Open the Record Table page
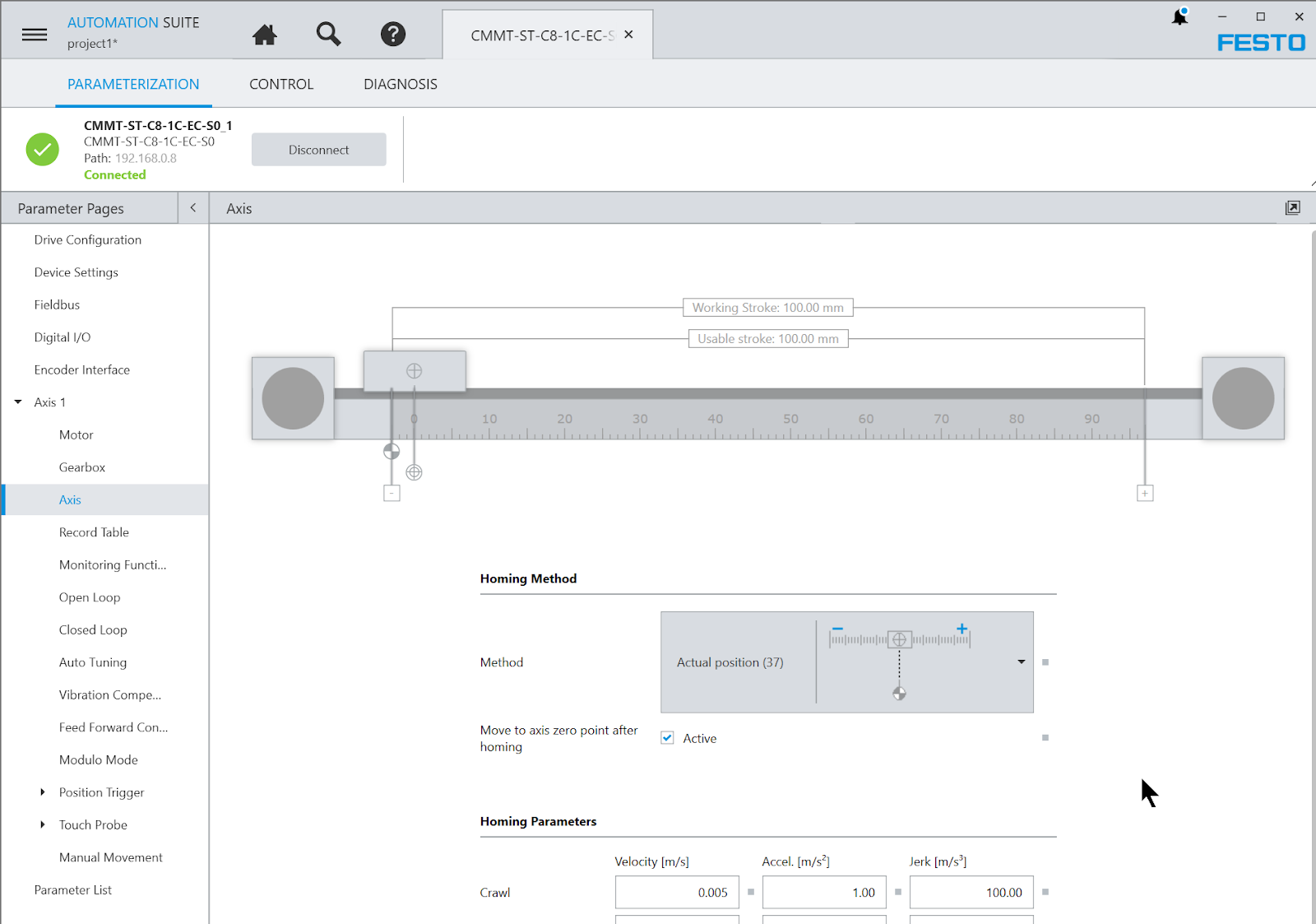This screenshot has width=1316, height=924. (94, 532)
